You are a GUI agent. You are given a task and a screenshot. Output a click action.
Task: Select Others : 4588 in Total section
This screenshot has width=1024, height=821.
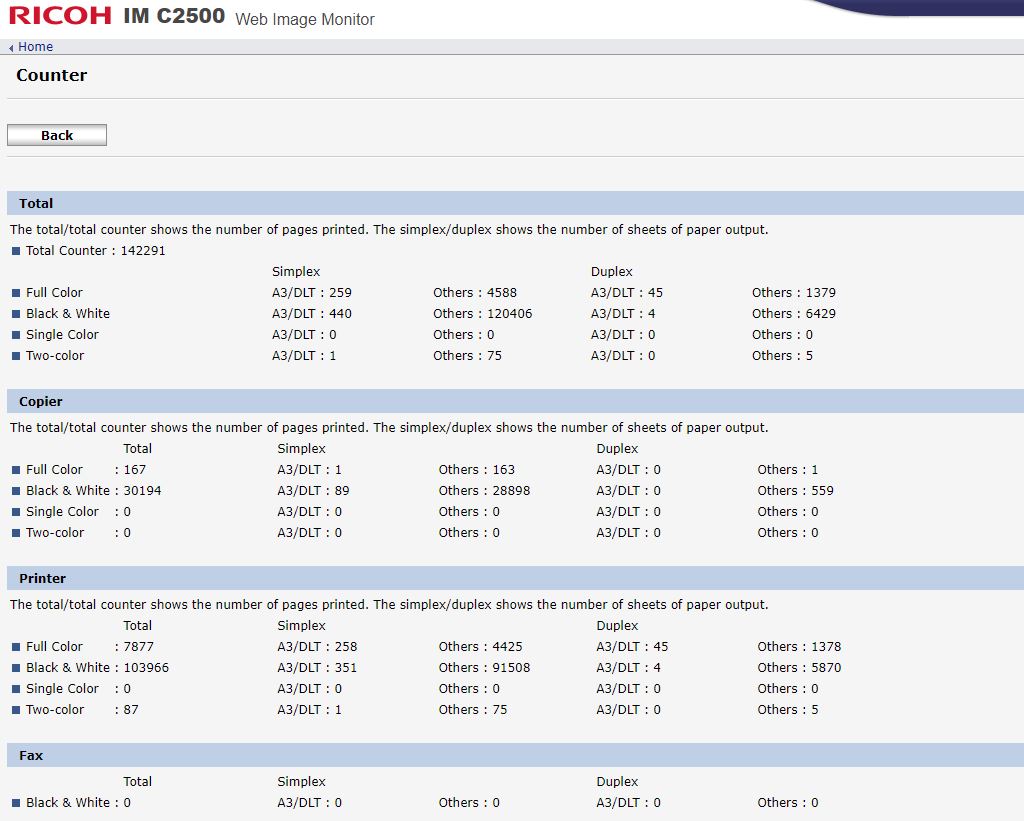(x=475, y=293)
